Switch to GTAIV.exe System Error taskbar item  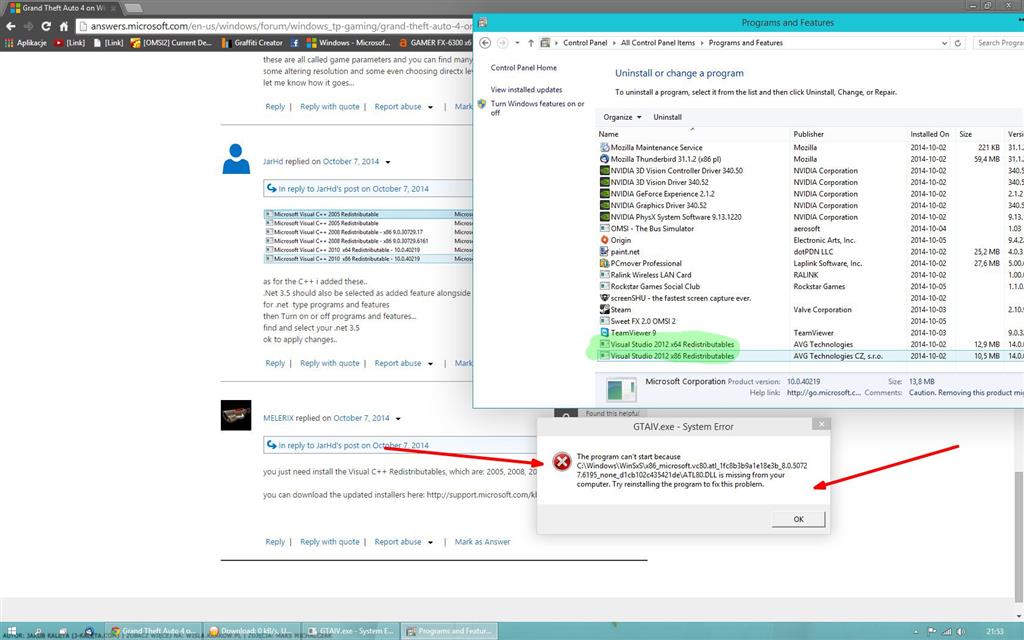pos(351,631)
